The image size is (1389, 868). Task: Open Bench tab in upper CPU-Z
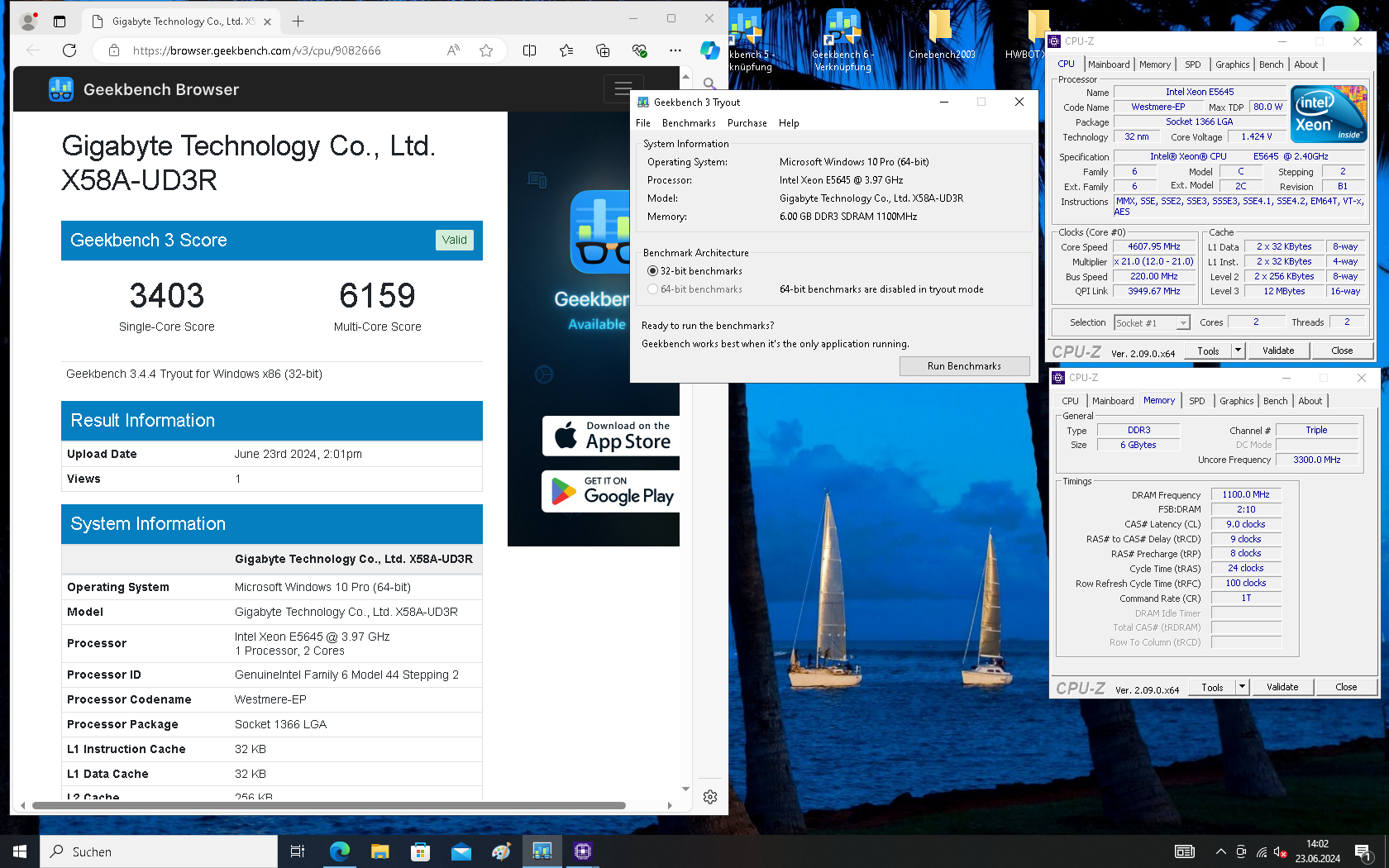pos(1272,64)
